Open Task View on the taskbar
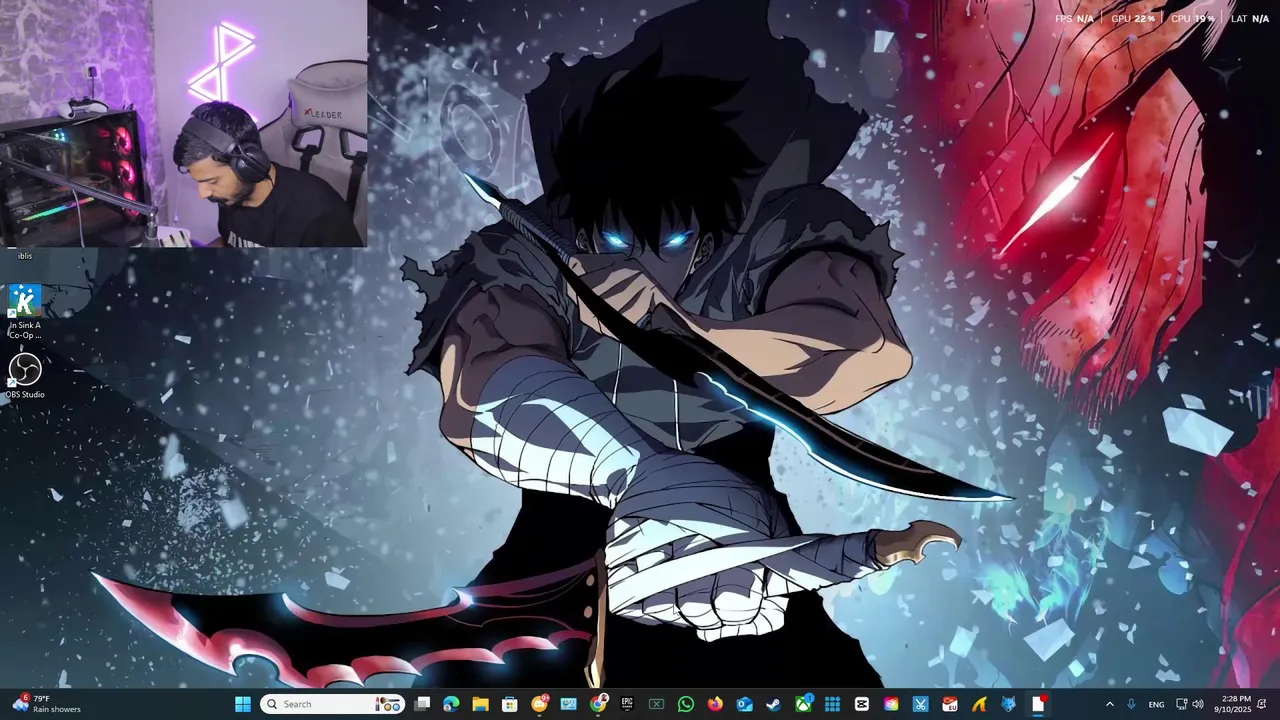Viewport: 1280px width, 720px height. [x=422, y=704]
